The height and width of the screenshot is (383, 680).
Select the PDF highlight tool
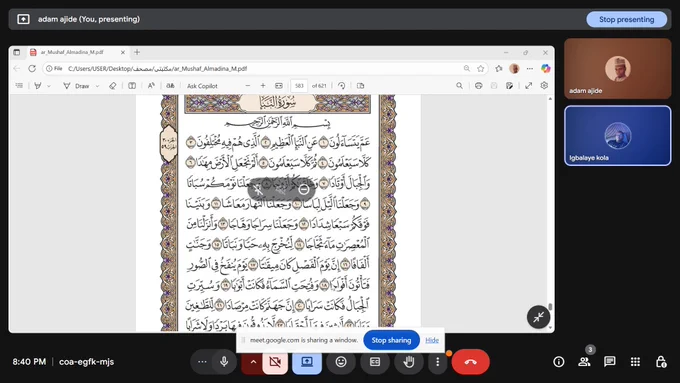(38, 86)
